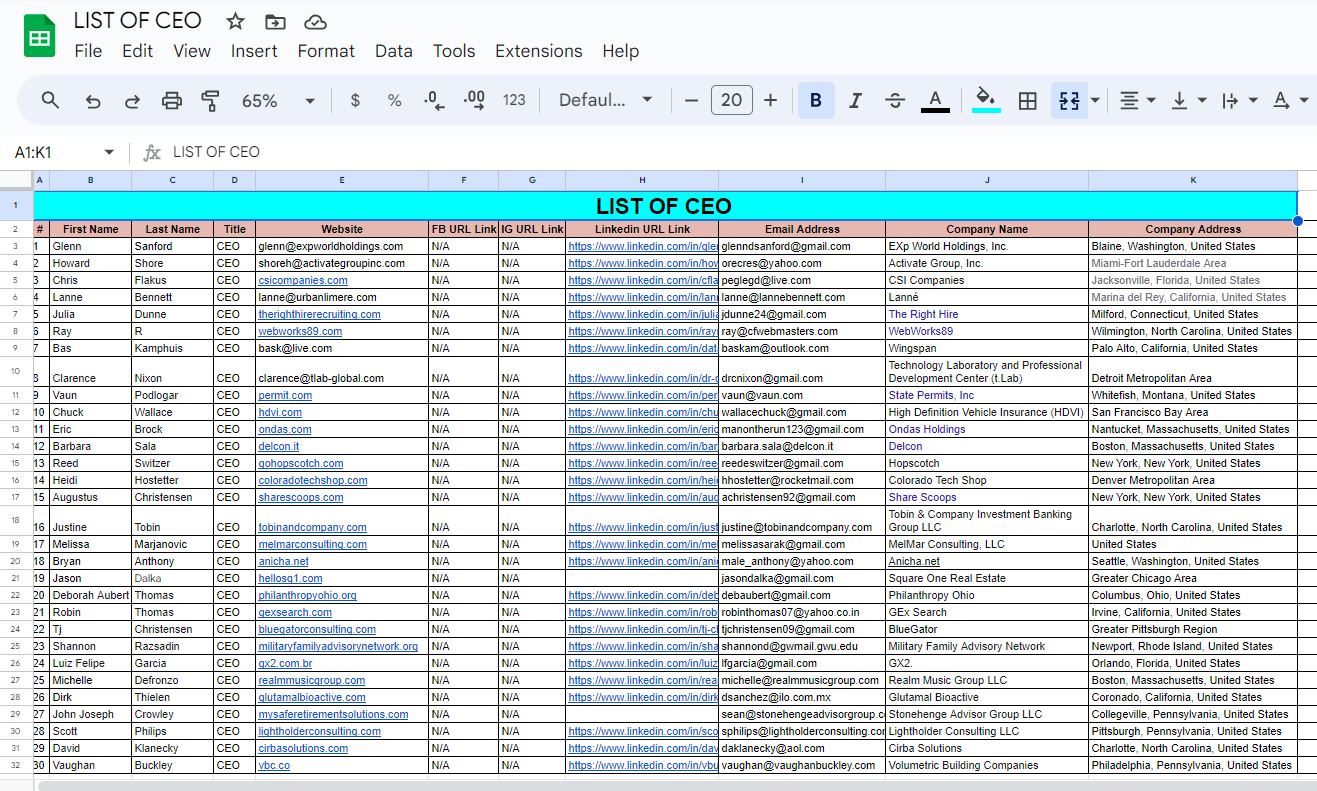The width and height of the screenshot is (1317, 791).
Task: Expand the merge type dropdown arrow
Action: [x=1096, y=100]
